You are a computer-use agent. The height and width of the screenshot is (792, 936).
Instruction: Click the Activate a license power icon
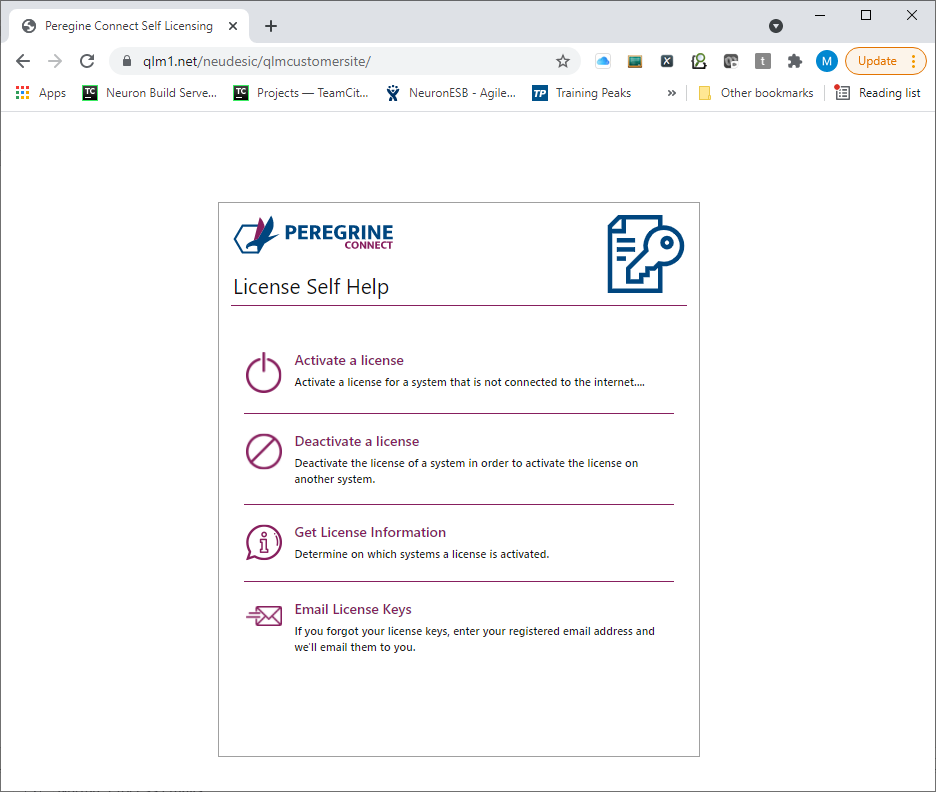pos(263,372)
